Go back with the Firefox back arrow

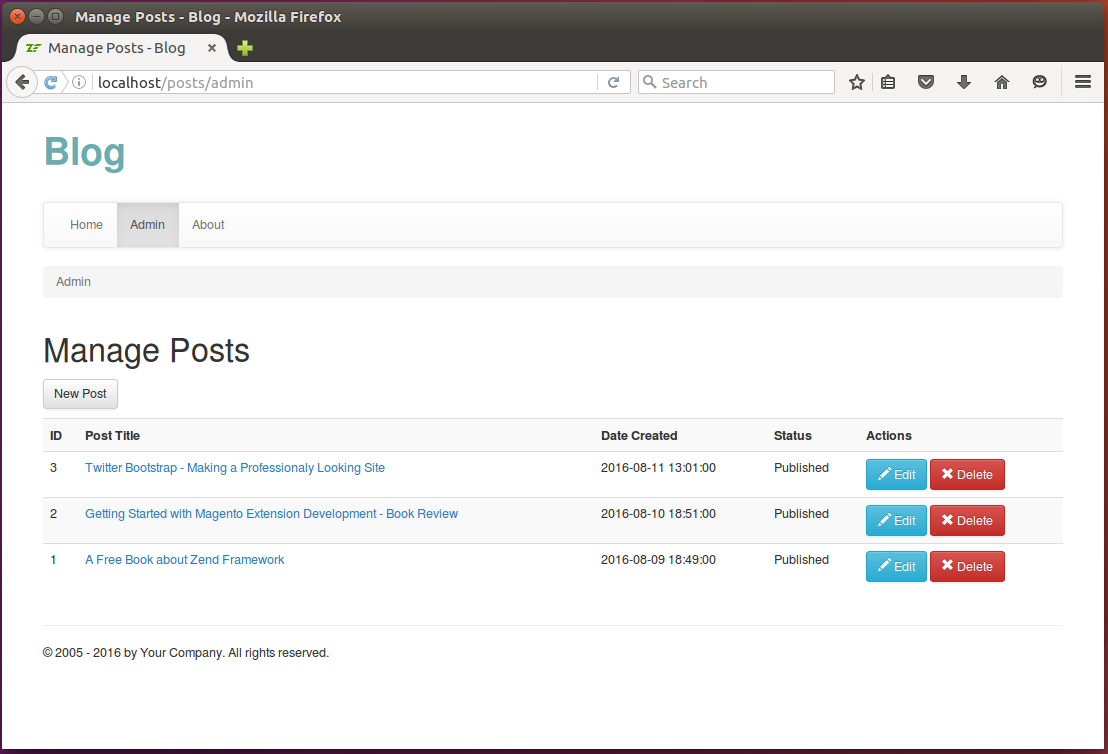(22, 83)
